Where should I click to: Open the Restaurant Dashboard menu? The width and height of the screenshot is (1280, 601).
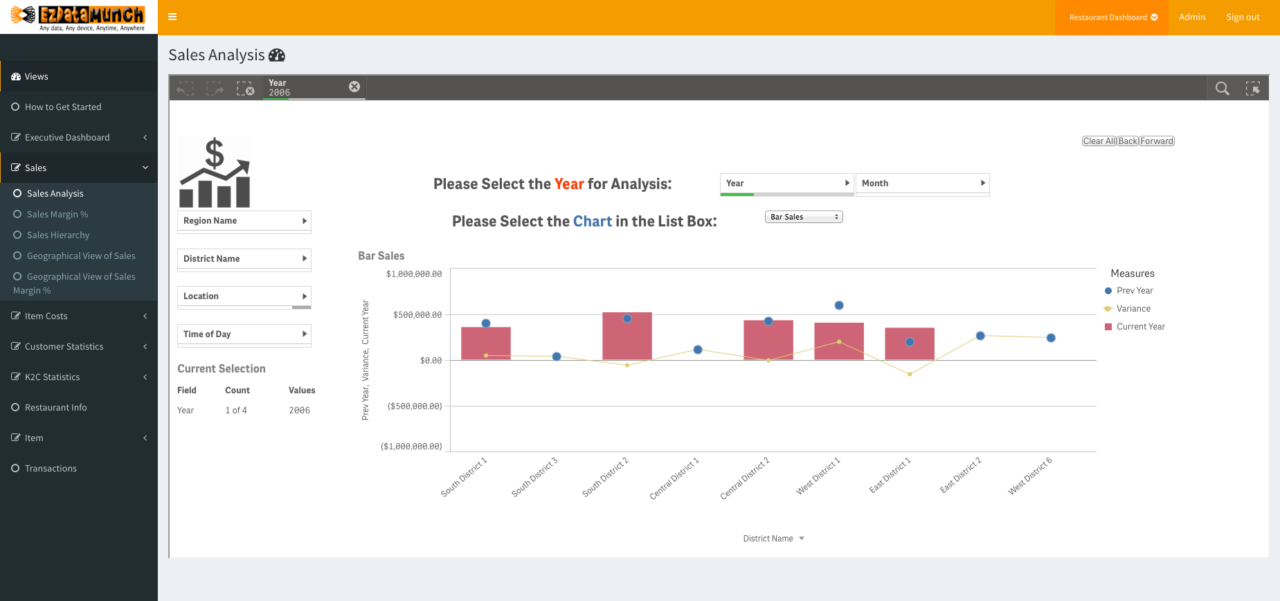[x=1110, y=16]
